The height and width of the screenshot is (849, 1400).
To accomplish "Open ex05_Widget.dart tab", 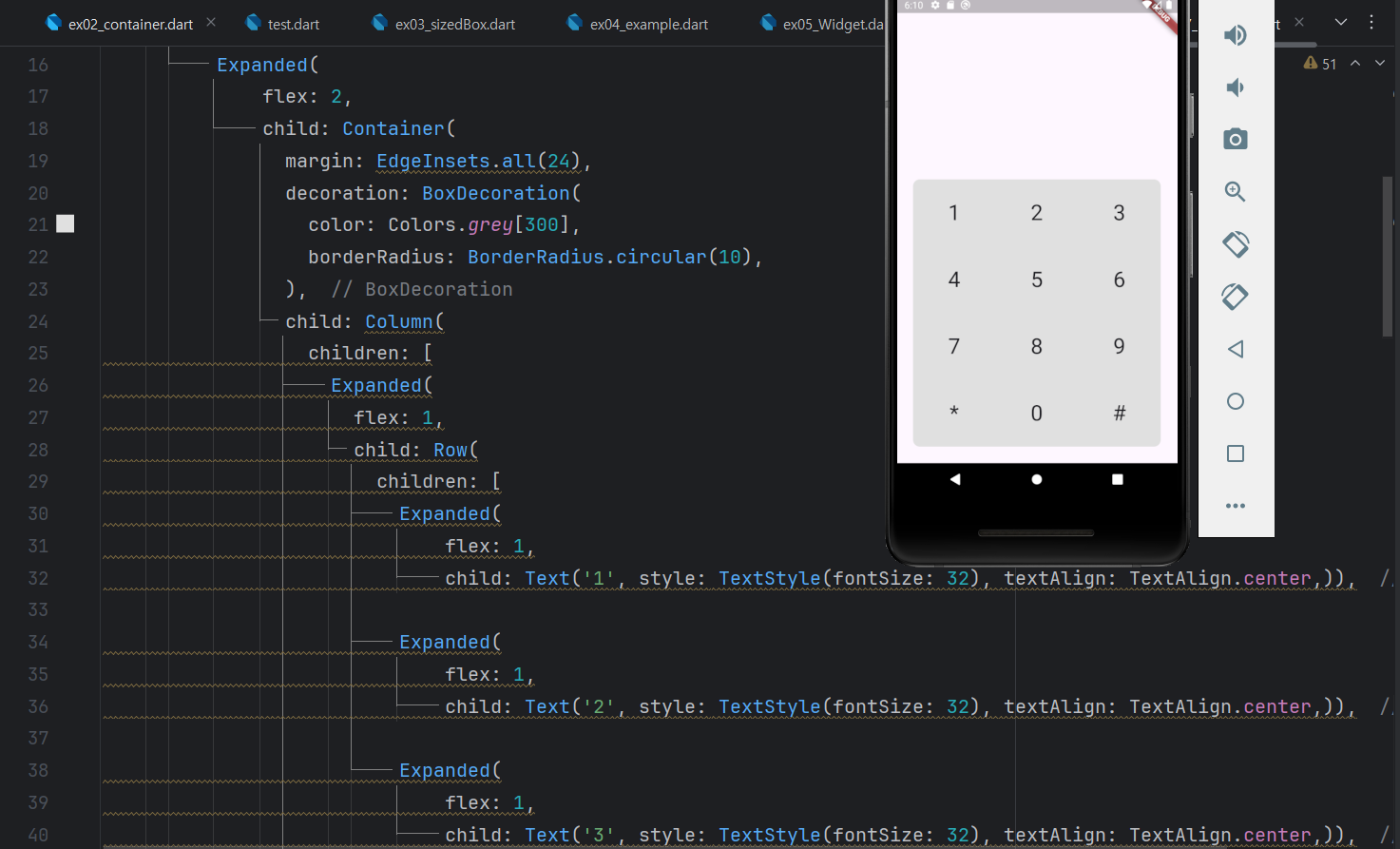I will click(x=822, y=24).
